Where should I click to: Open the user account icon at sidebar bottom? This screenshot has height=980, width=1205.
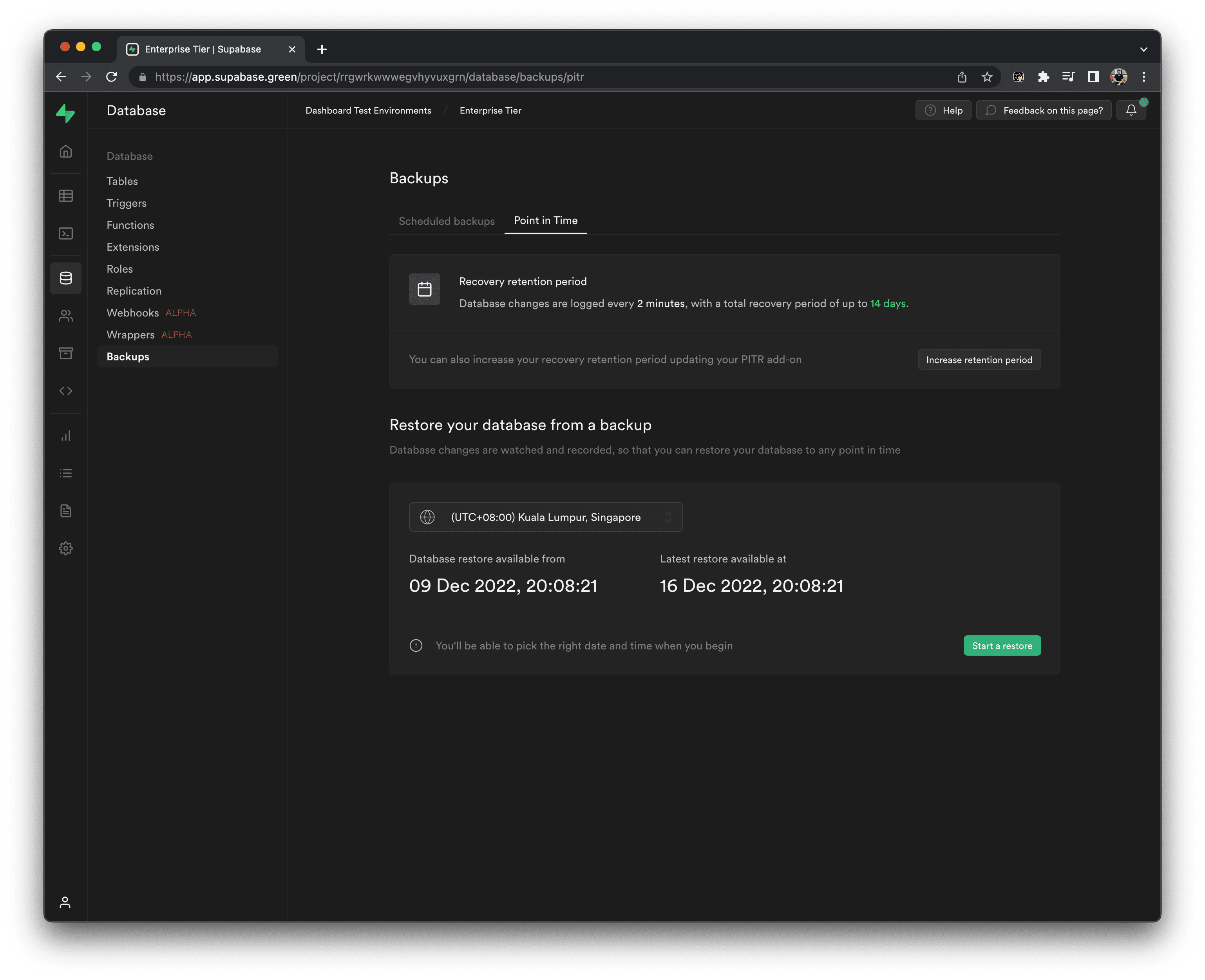pos(65,902)
